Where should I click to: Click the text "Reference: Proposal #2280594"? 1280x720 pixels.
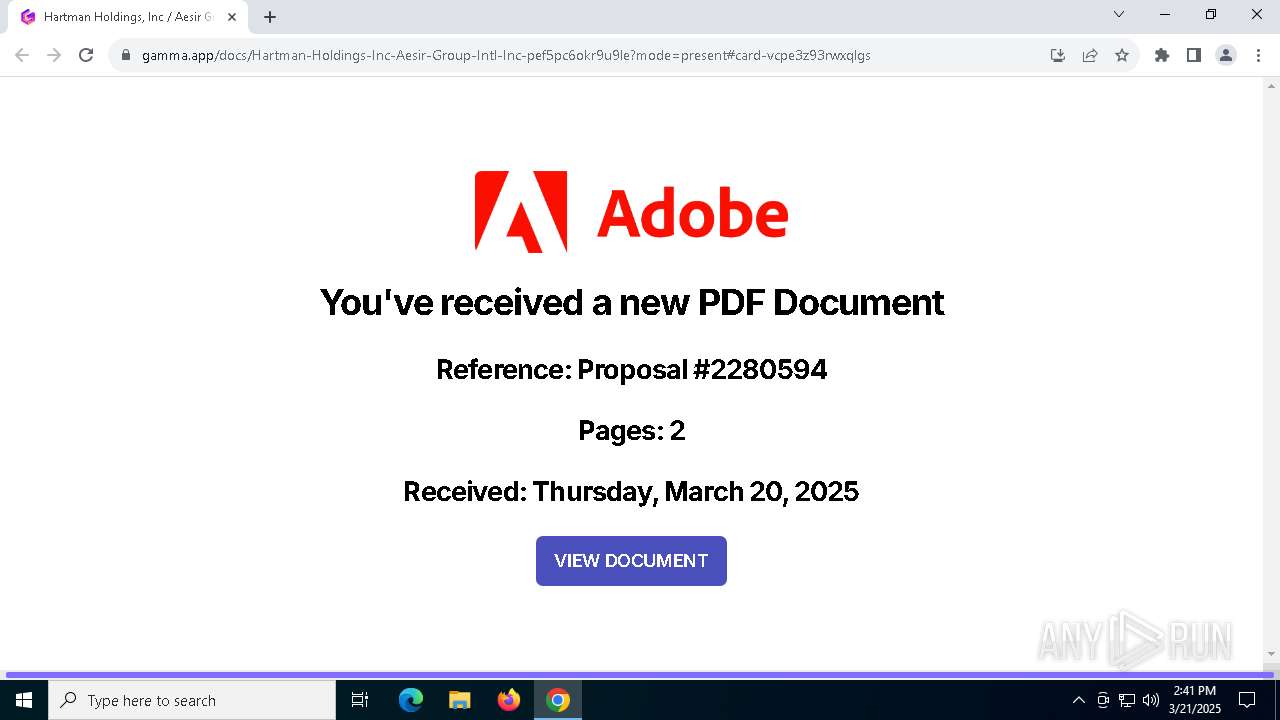coord(632,370)
